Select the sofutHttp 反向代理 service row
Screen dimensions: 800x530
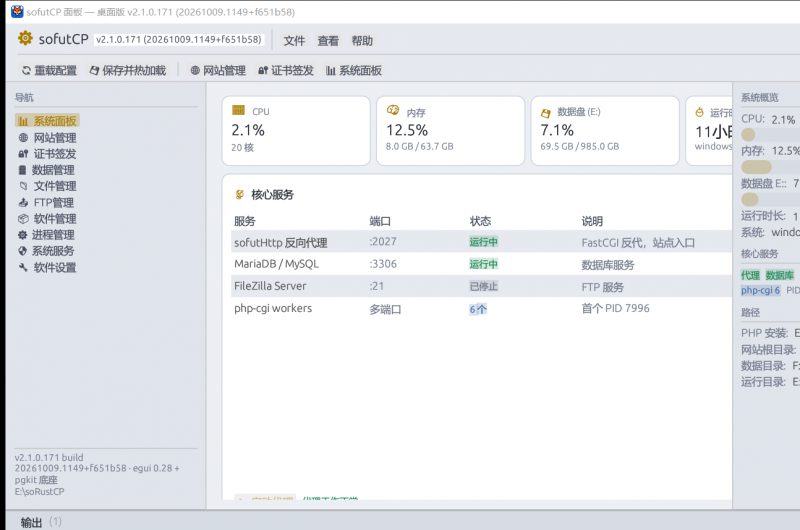click(x=481, y=241)
